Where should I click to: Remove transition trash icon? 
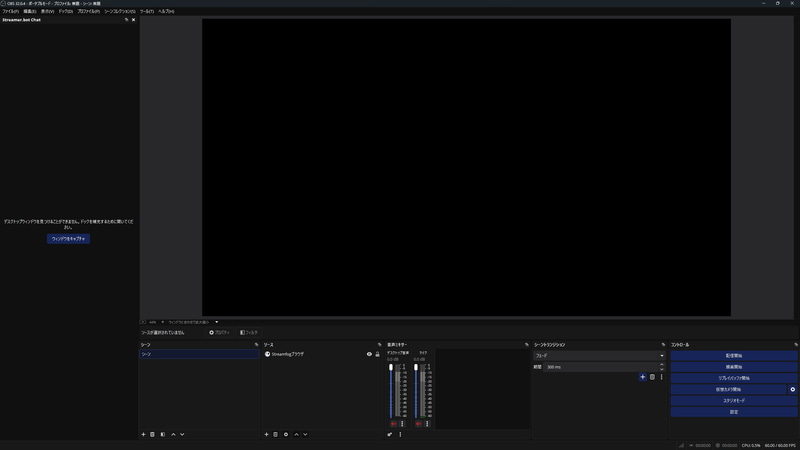coord(652,377)
